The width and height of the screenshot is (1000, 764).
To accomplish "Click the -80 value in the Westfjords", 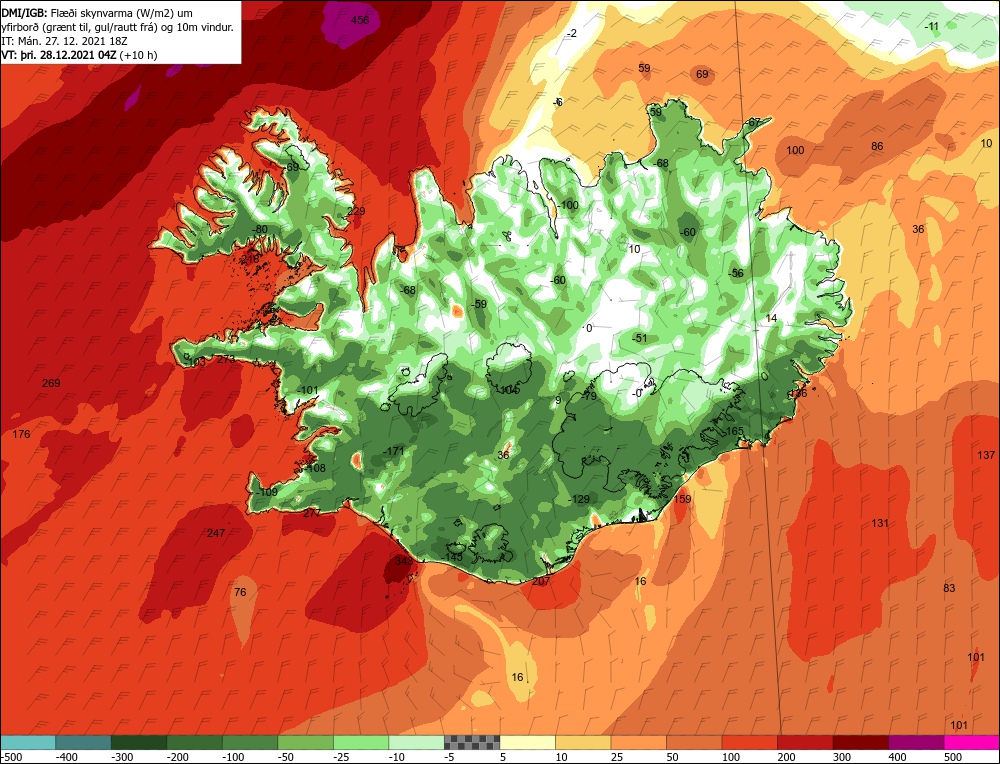I will point(260,229).
